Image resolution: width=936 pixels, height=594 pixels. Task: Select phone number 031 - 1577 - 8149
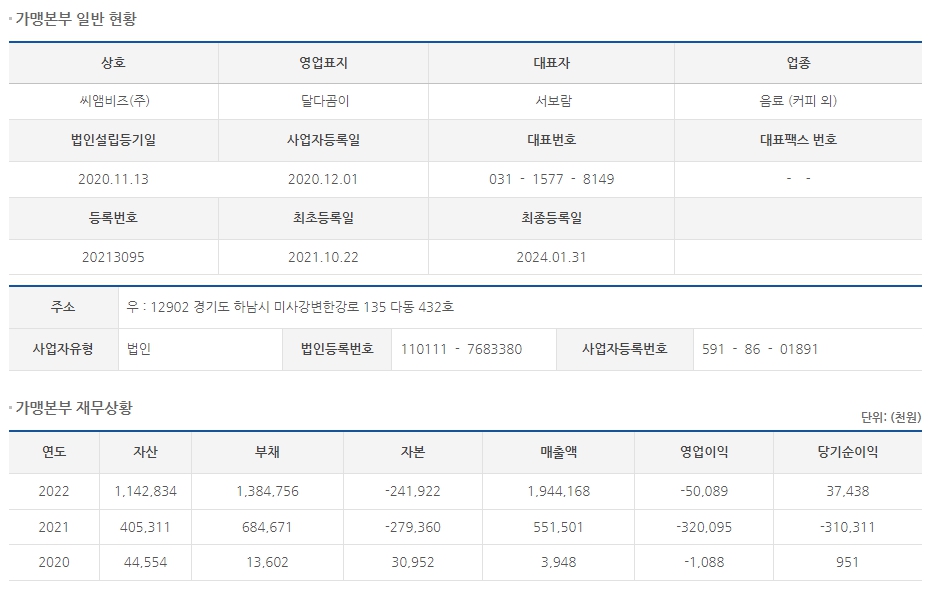coord(552,179)
